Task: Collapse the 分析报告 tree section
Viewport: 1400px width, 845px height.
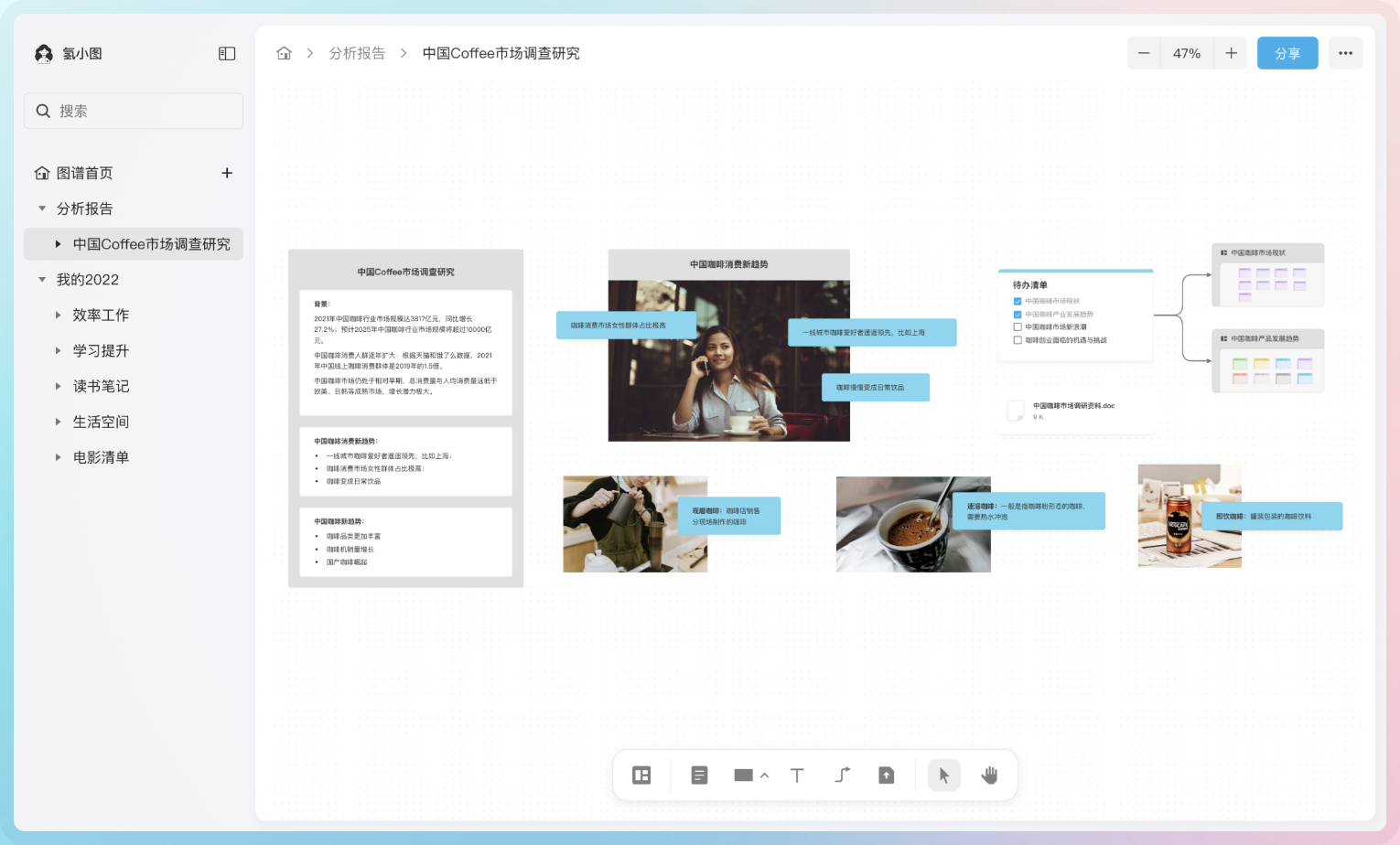Action: coord(42,209)
